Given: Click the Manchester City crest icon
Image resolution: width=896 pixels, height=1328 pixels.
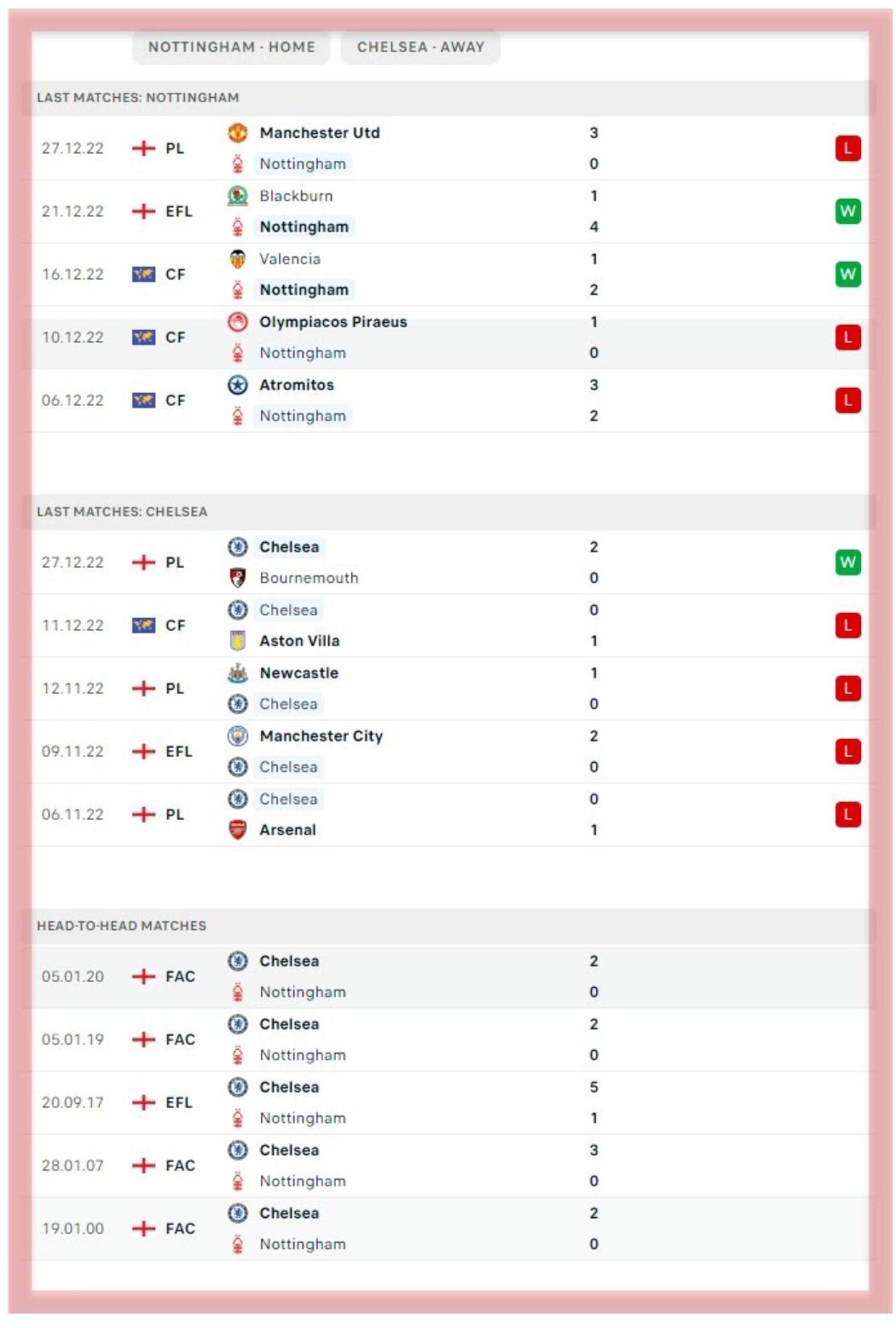Looking at the screenshot, I should [238, 736].
